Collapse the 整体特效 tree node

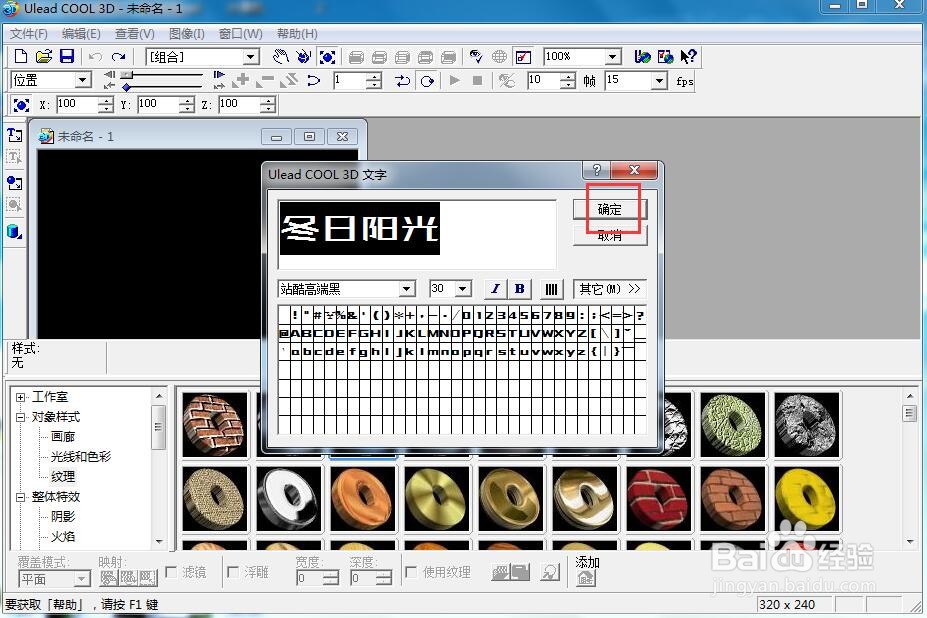pos(21,497)
